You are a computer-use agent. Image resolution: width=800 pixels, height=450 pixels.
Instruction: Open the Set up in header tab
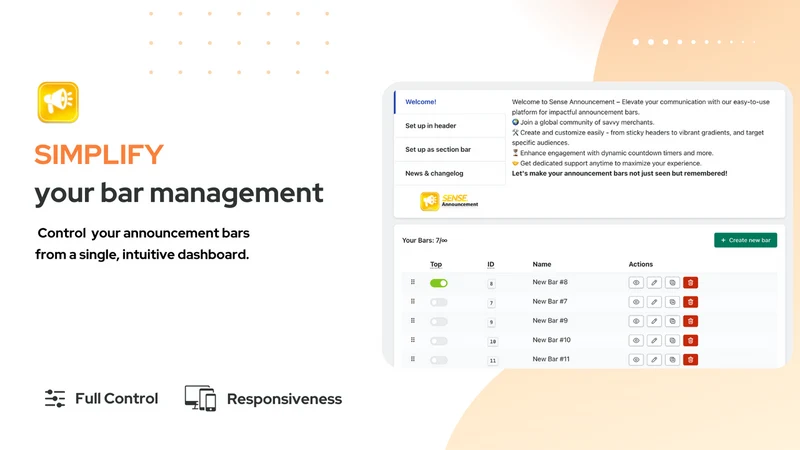(449, 126)
